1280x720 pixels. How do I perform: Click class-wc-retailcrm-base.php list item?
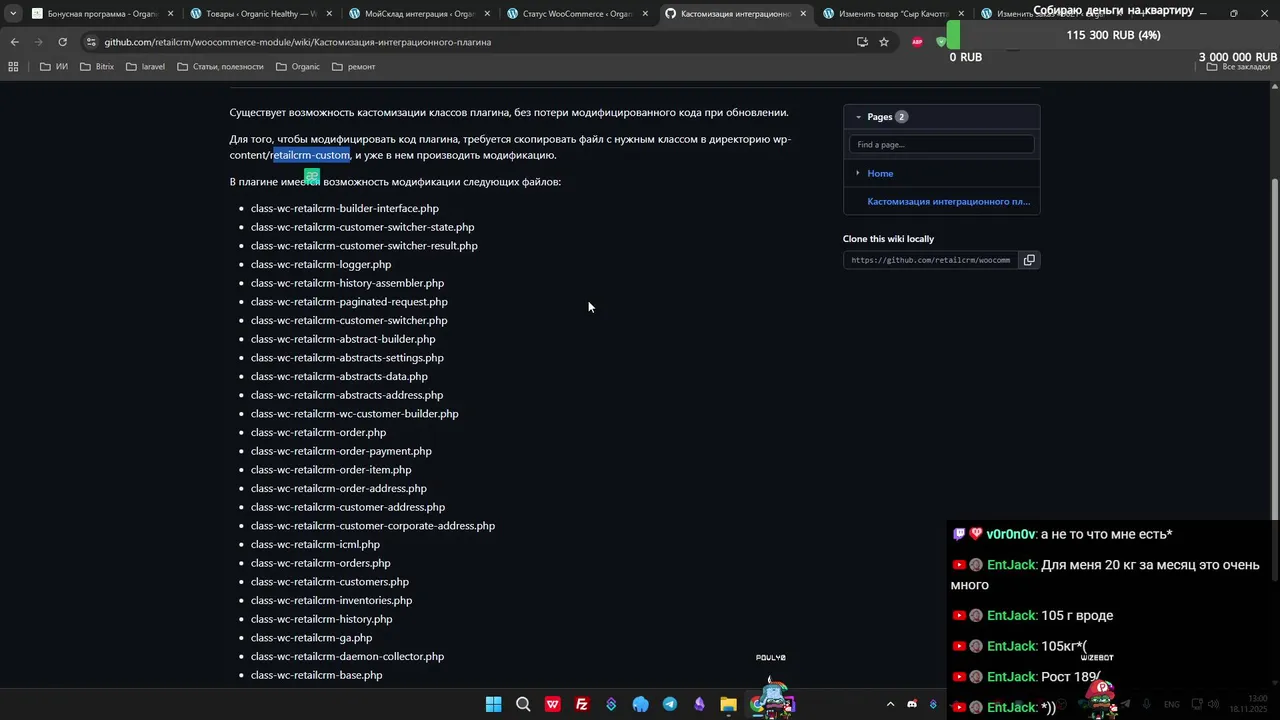click(316, 676)
